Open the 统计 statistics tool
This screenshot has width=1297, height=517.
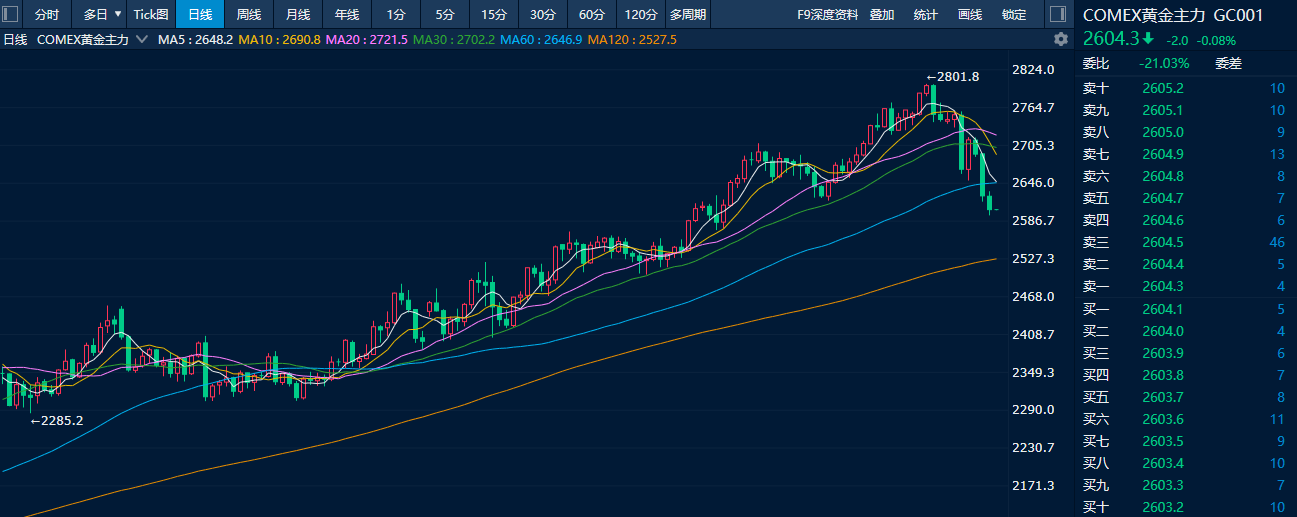click(926, 14)
